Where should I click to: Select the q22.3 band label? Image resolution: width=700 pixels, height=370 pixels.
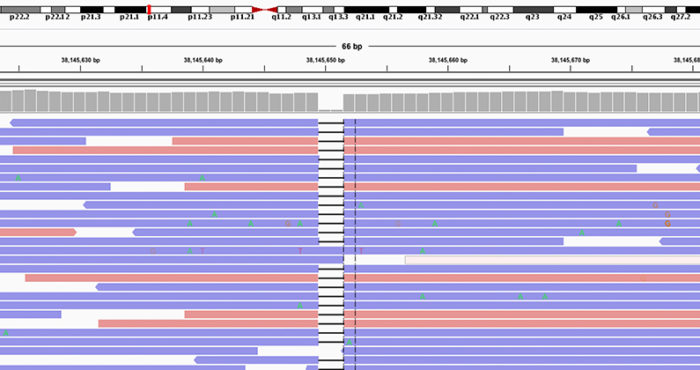[x=499, y=17]
